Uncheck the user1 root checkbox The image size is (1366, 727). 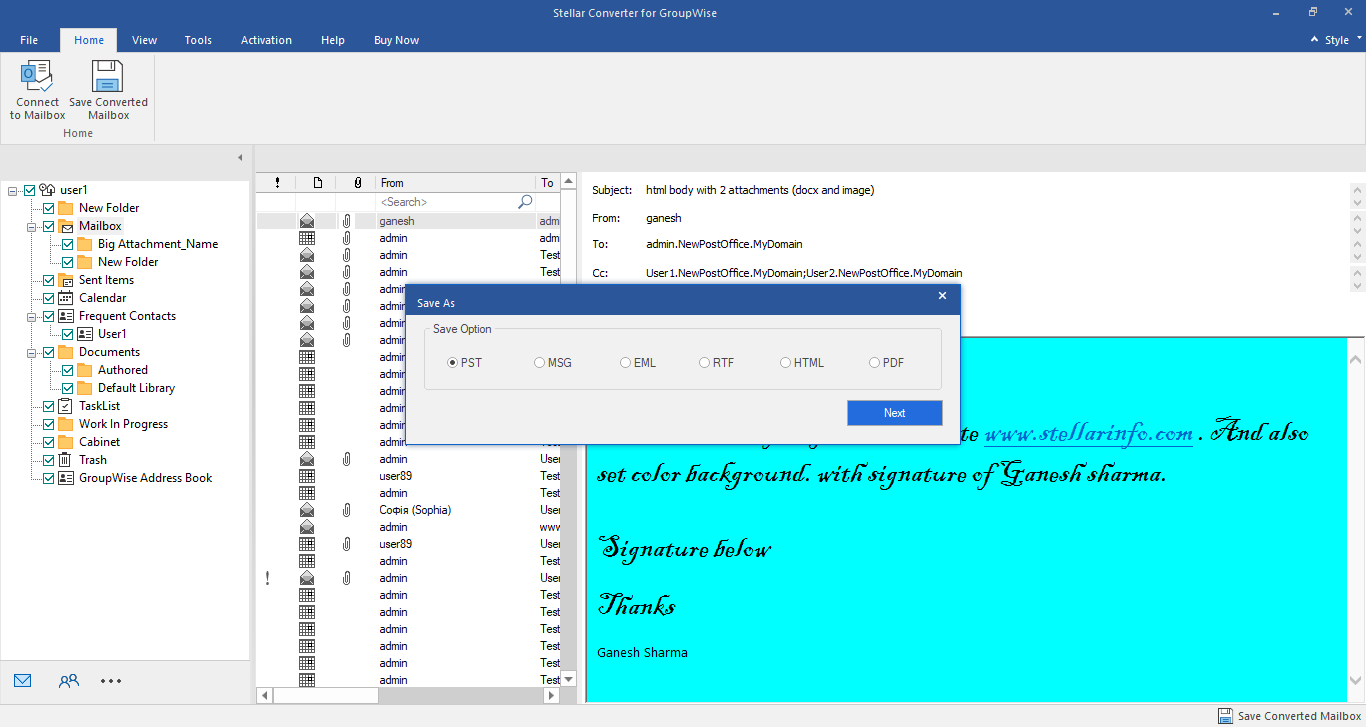point(30,190)
